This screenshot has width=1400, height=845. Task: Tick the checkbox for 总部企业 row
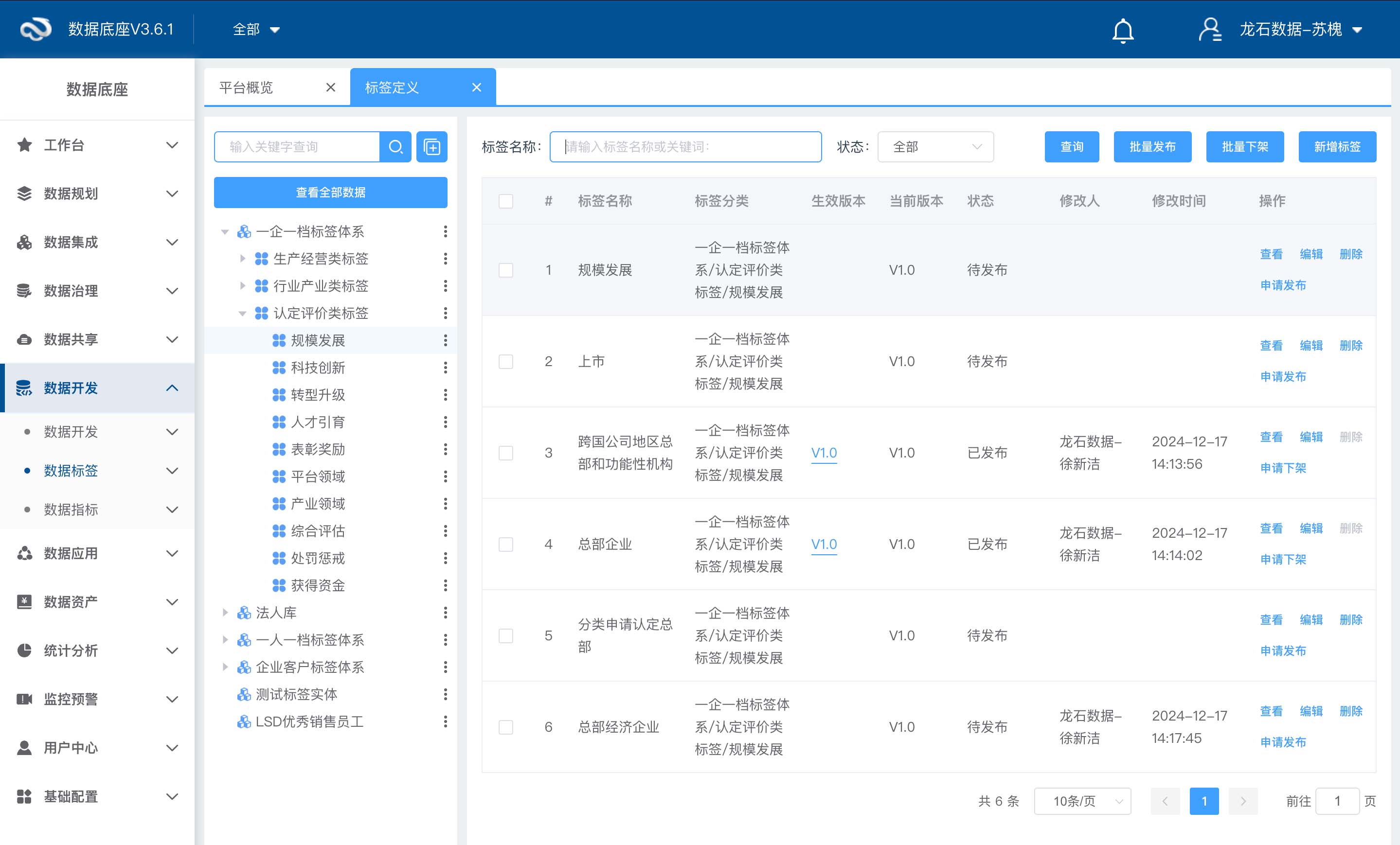point(506,544)
